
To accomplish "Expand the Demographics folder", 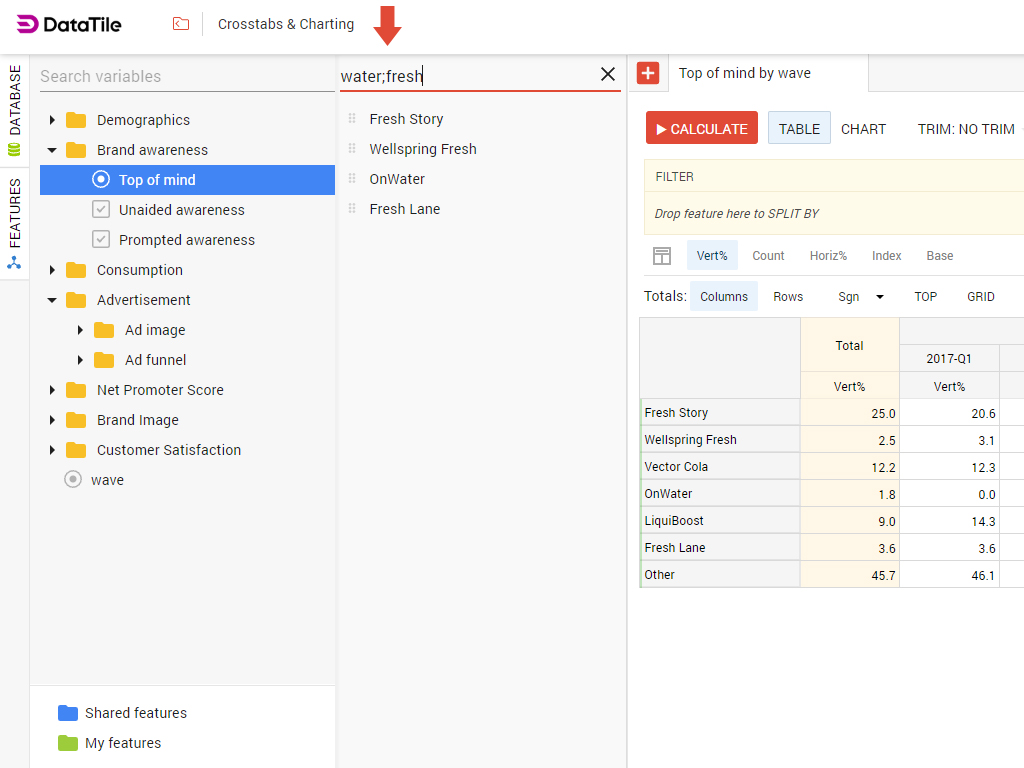I will (x=52, y=120).
